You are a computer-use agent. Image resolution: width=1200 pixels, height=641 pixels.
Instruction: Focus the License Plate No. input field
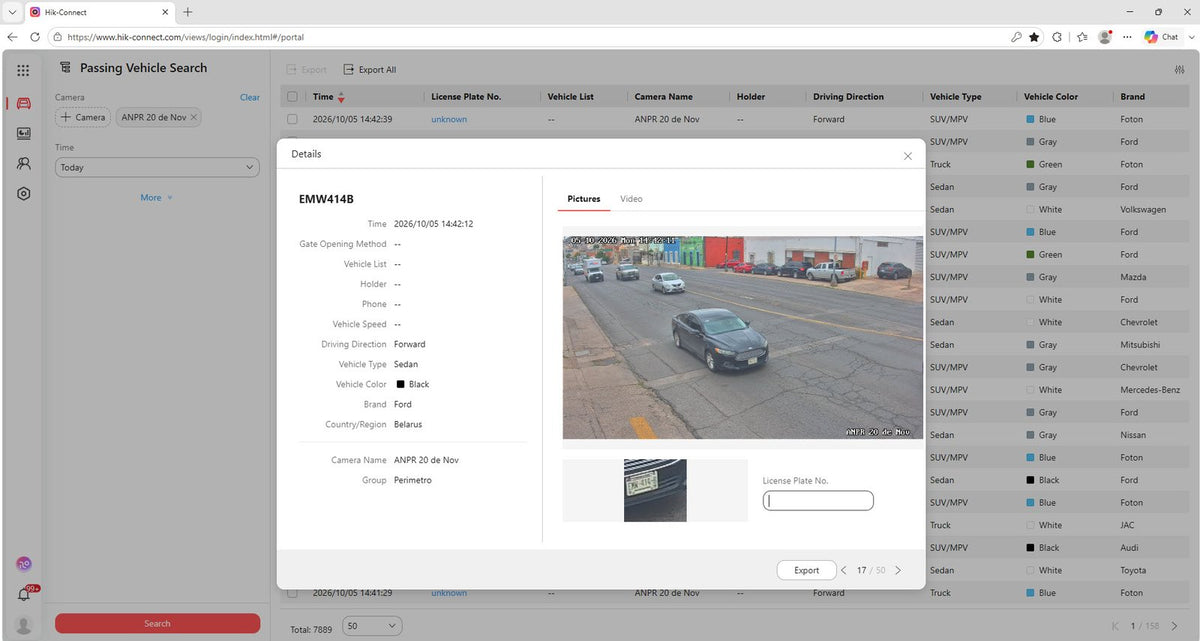(818, 500)
